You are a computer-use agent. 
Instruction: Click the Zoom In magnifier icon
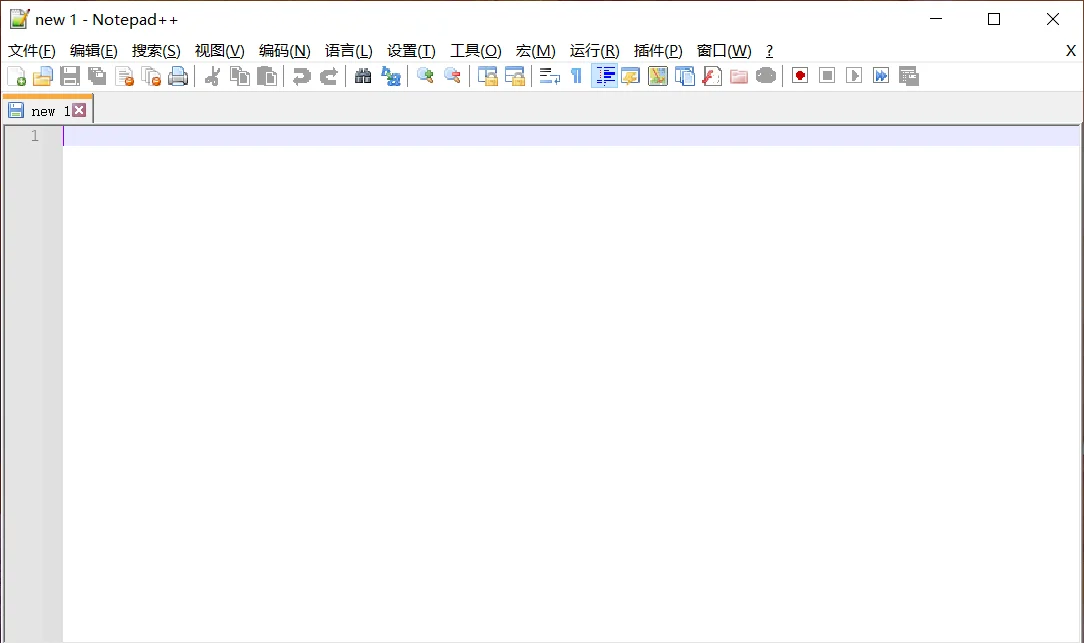[x=425, y=76]
